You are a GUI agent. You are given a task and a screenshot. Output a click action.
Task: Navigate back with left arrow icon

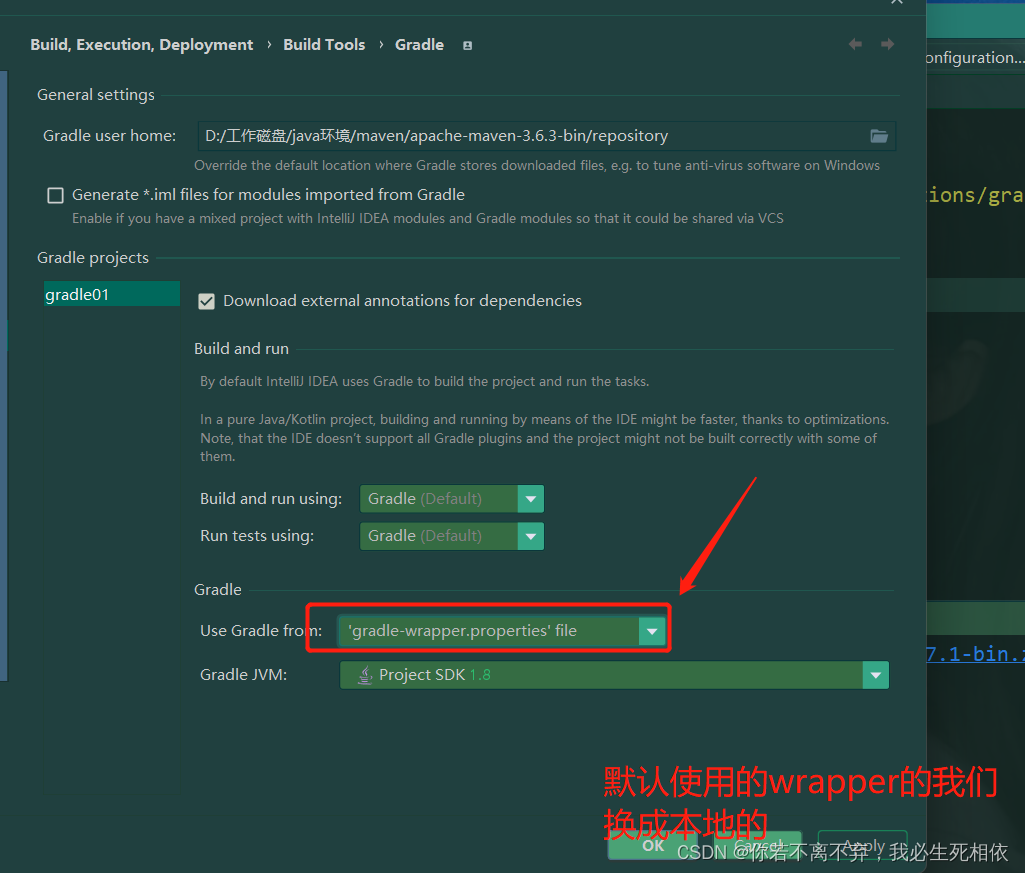click(855, 44)
